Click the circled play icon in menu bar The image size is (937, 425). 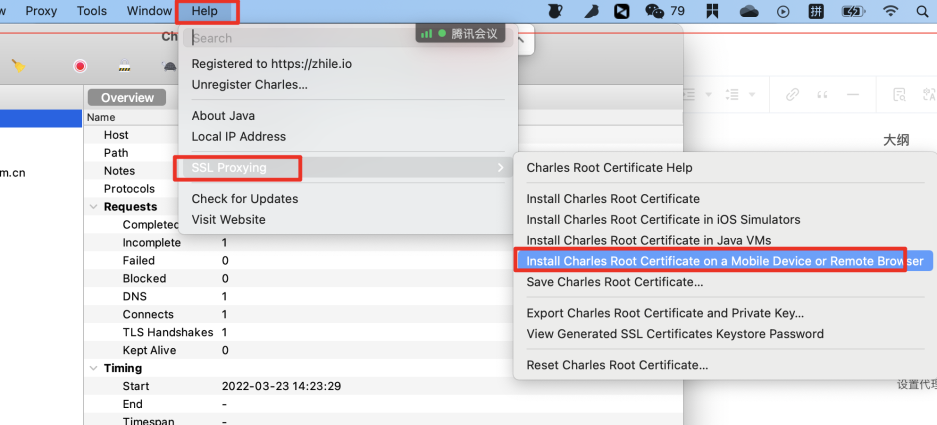tap(783, 11)
